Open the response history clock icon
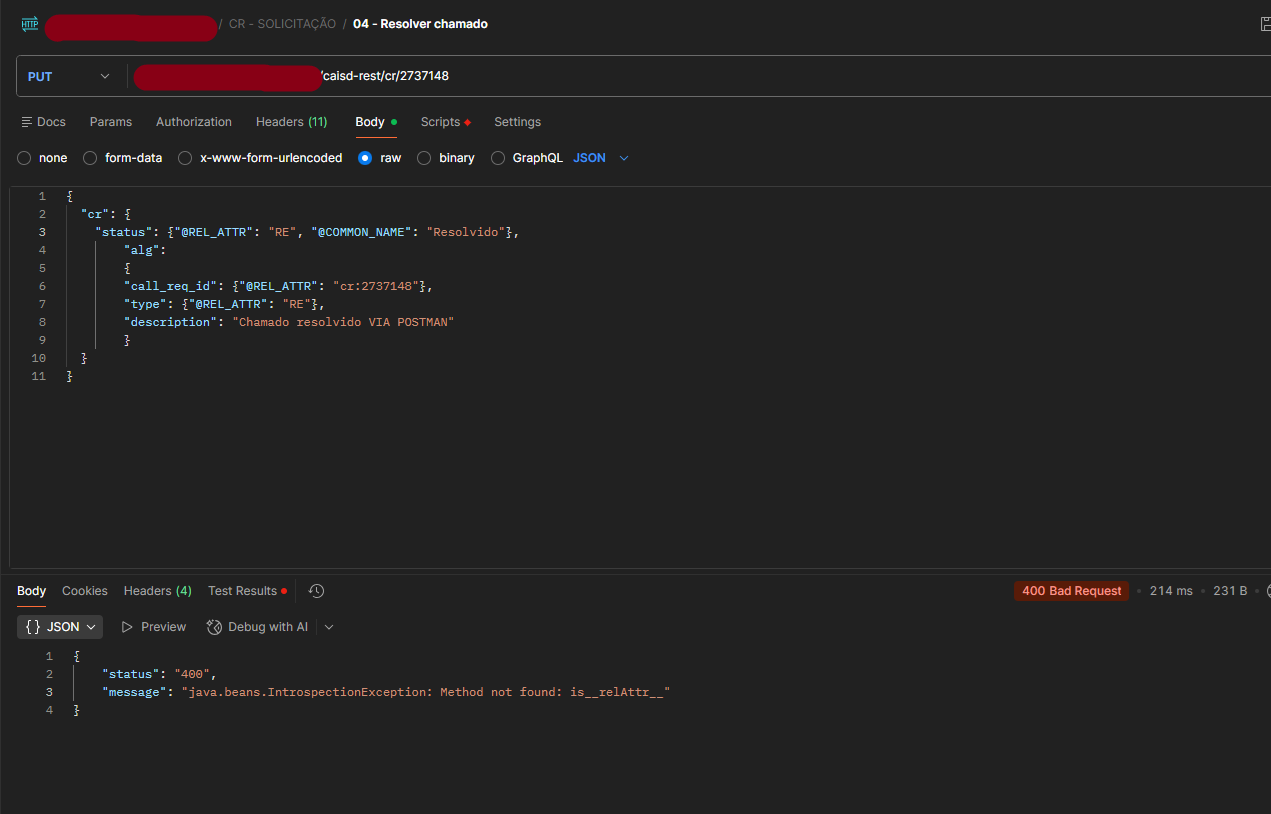The width and height of the screenshot is (1271, 814). click(316, 591)
